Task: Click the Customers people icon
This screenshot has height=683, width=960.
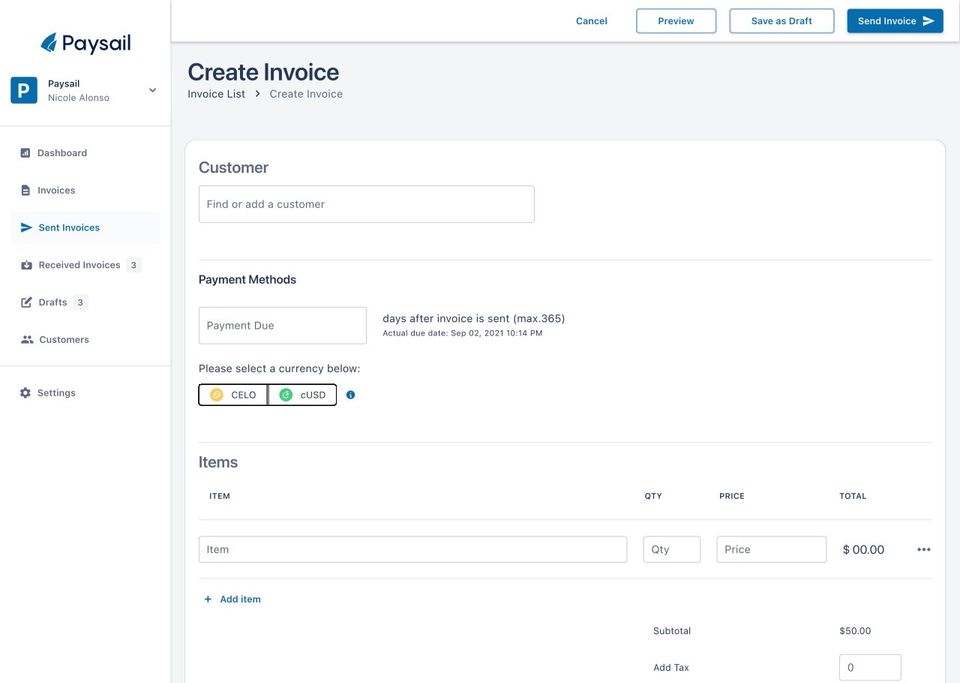Action: pos(27,340)
